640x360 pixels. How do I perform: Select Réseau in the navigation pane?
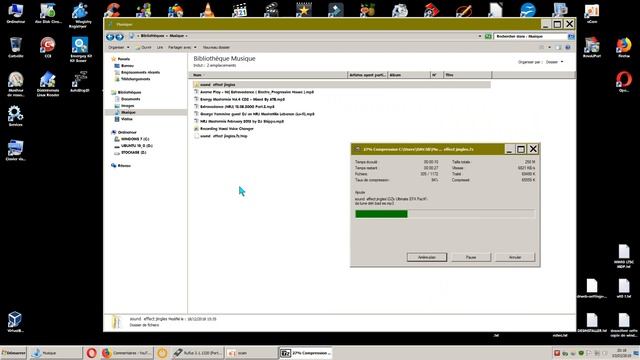(124, 166)
